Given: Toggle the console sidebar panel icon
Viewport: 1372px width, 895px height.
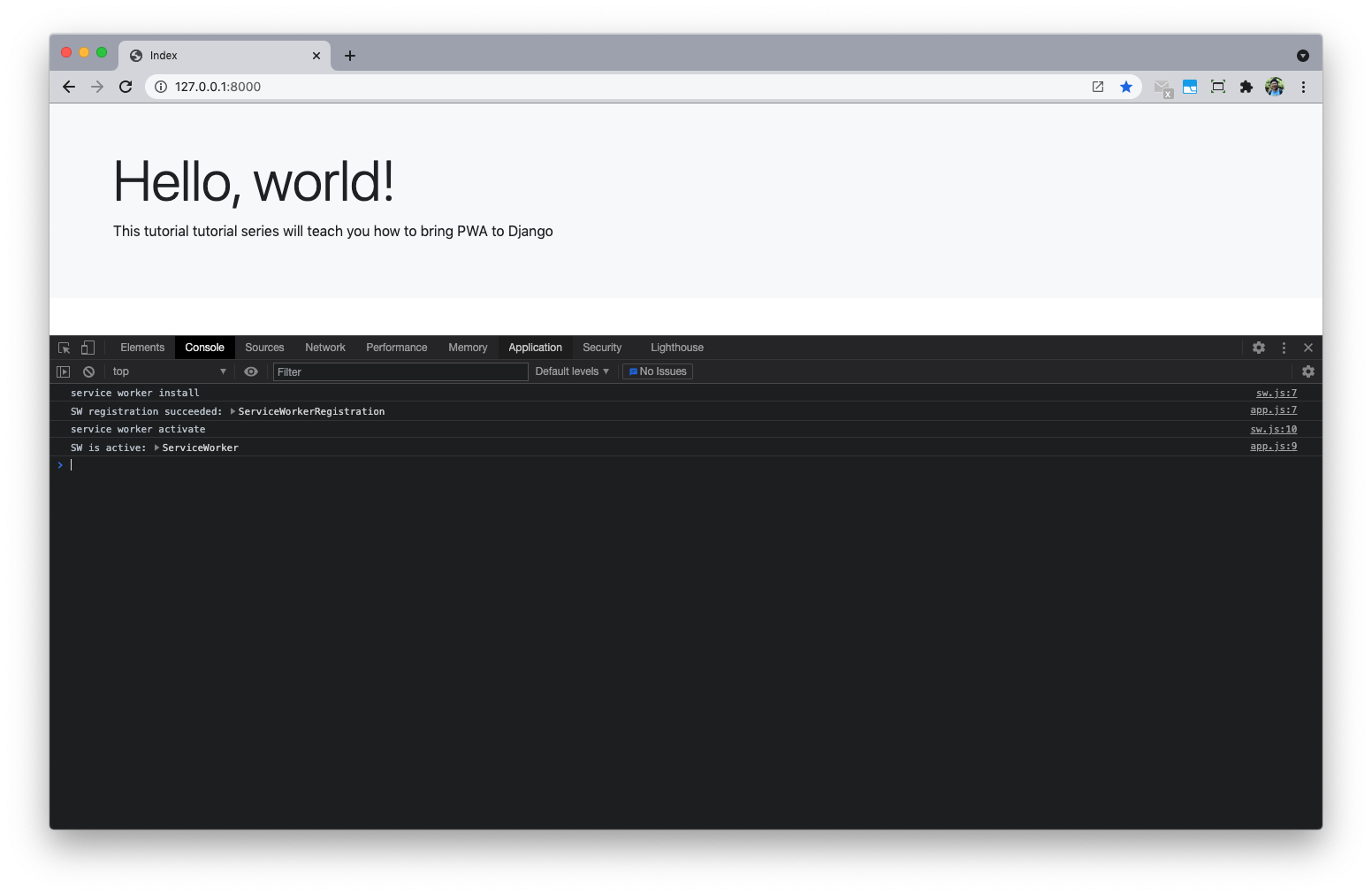Looking at the screenshot, I should point(63,371).
